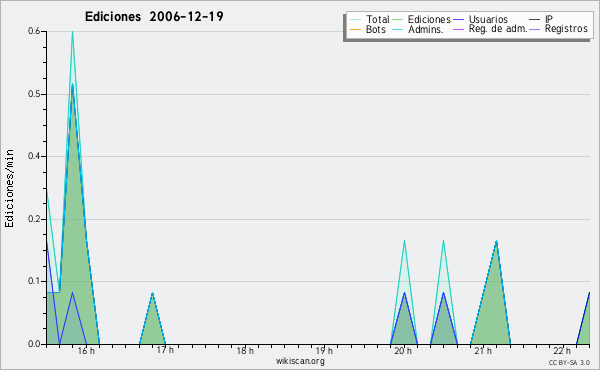The width and height of the screenshot is (600, 370).
Task: Click the 'Reg. de adm.' legend label
Action: (x=497, y=29)
